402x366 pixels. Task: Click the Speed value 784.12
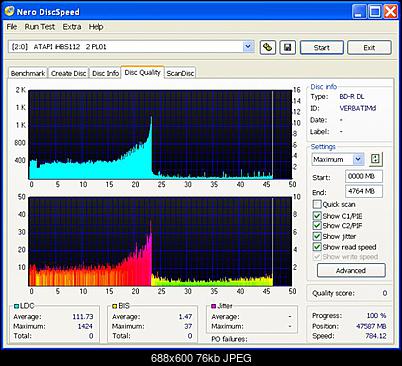click(376, 336)
